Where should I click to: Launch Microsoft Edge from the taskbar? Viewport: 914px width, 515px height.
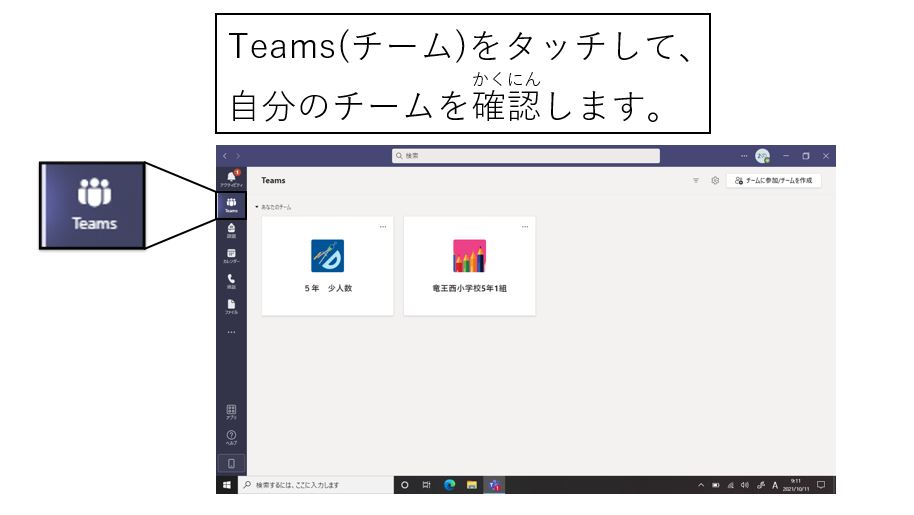point(449,485)
